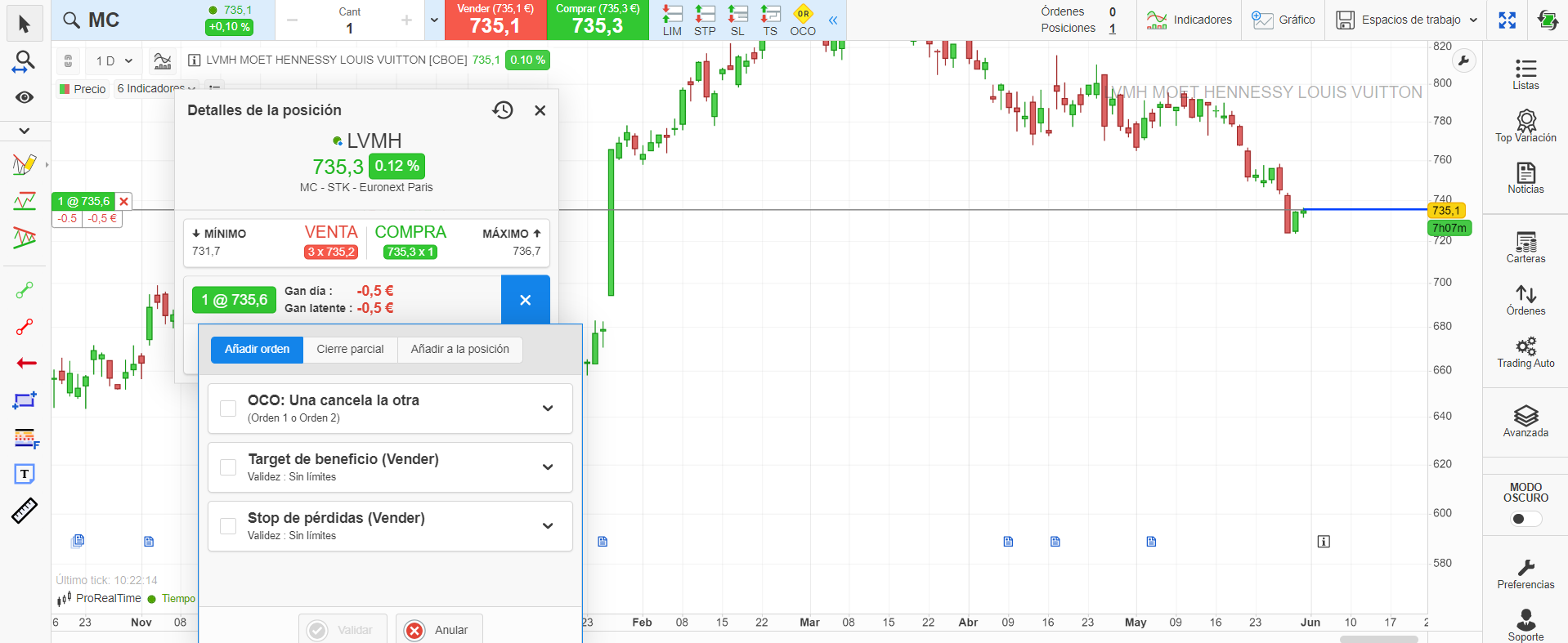
Task: Select the SL stop-loss order icon
Action: 737,20
